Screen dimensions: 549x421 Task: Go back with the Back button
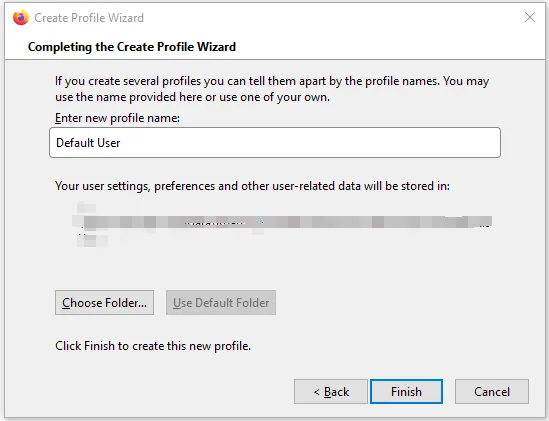click(x=331, y=392)
